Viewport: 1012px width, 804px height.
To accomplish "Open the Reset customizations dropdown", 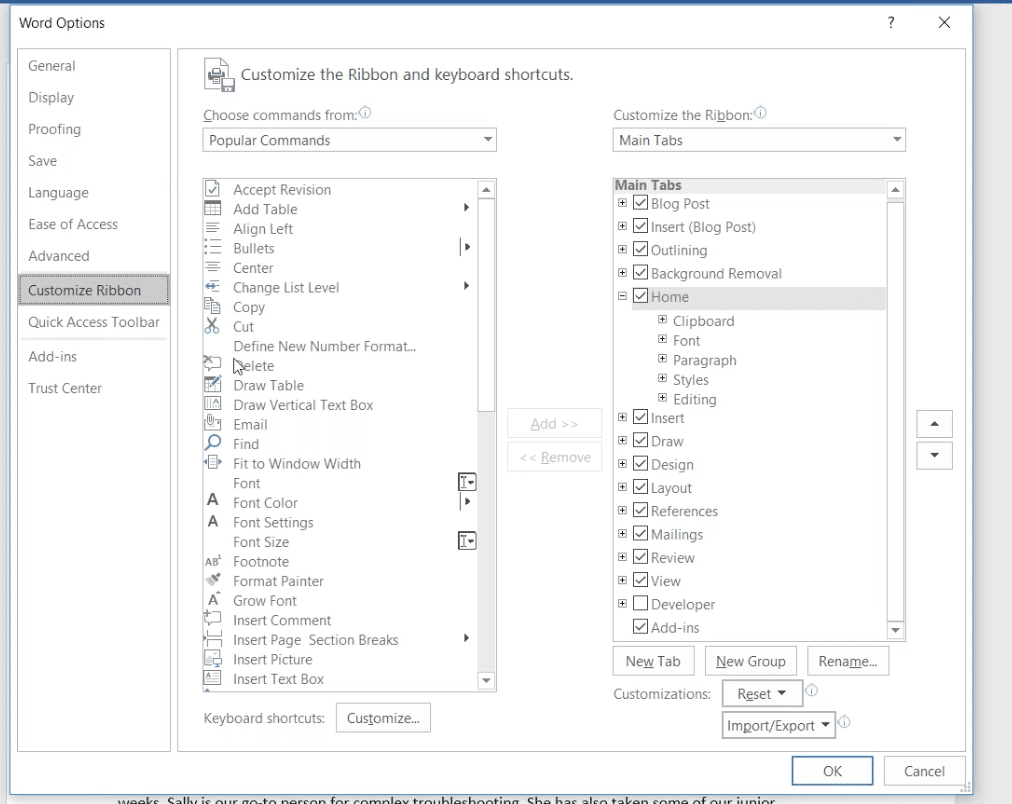I will [762, 694].
